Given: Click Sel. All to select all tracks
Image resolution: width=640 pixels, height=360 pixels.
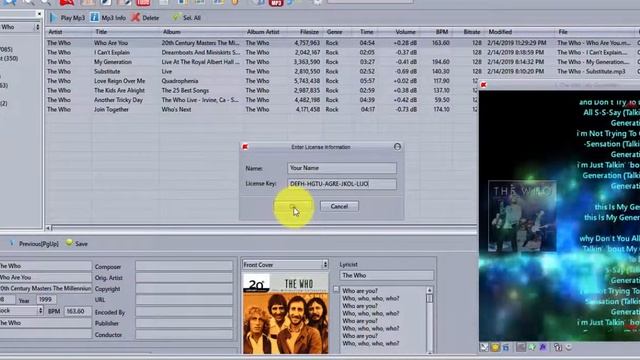Looking at the screenshot, I should (186, 18).
